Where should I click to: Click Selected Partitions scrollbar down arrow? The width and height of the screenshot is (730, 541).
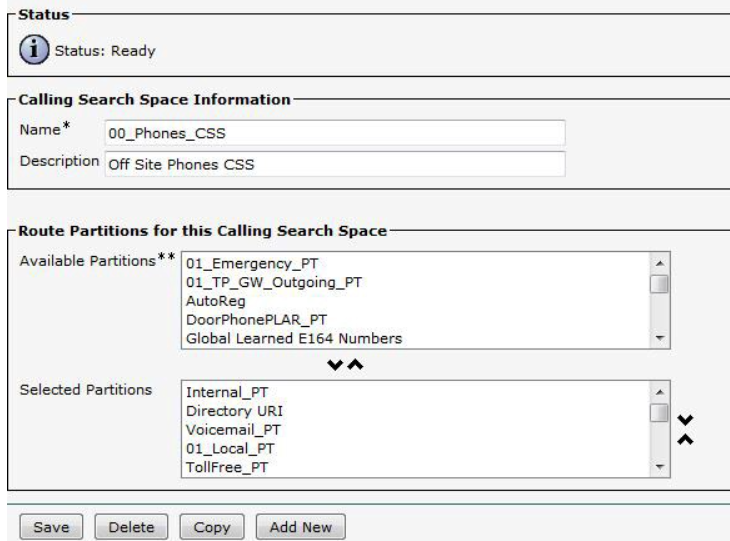tap(659, 467)
